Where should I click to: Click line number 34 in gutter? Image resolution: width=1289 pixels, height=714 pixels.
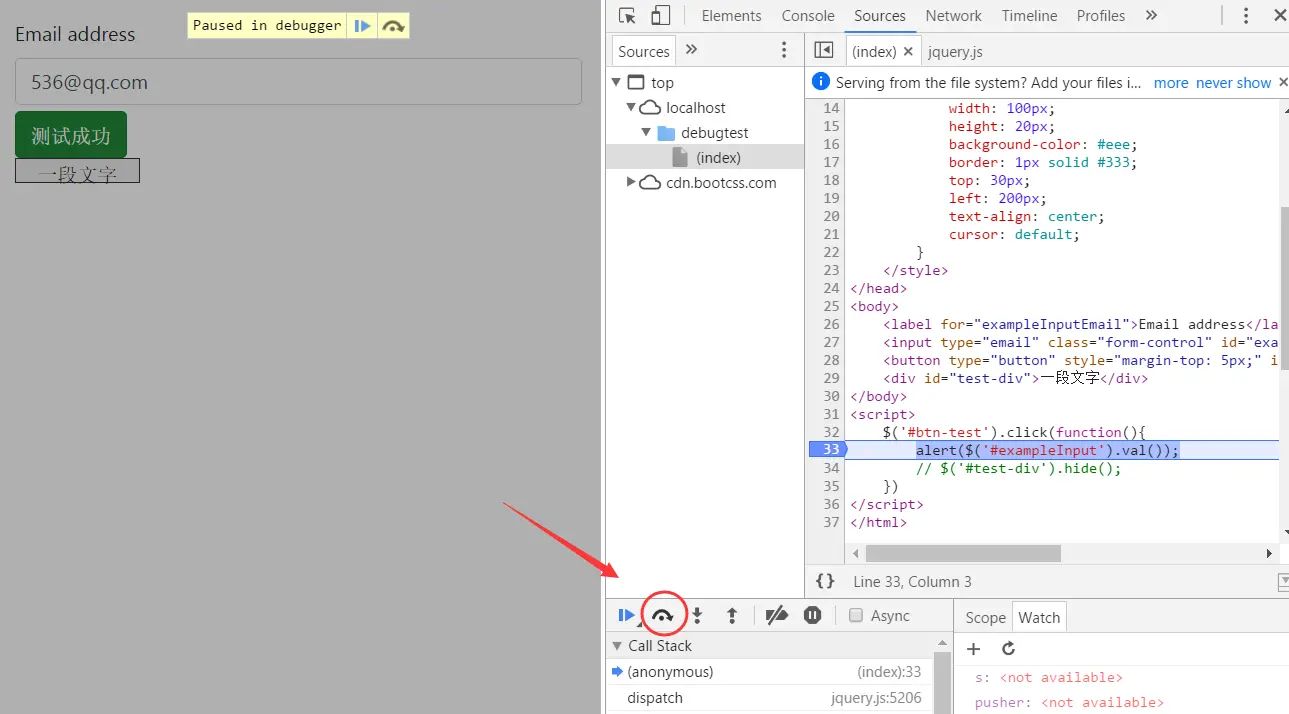(831, 468)
